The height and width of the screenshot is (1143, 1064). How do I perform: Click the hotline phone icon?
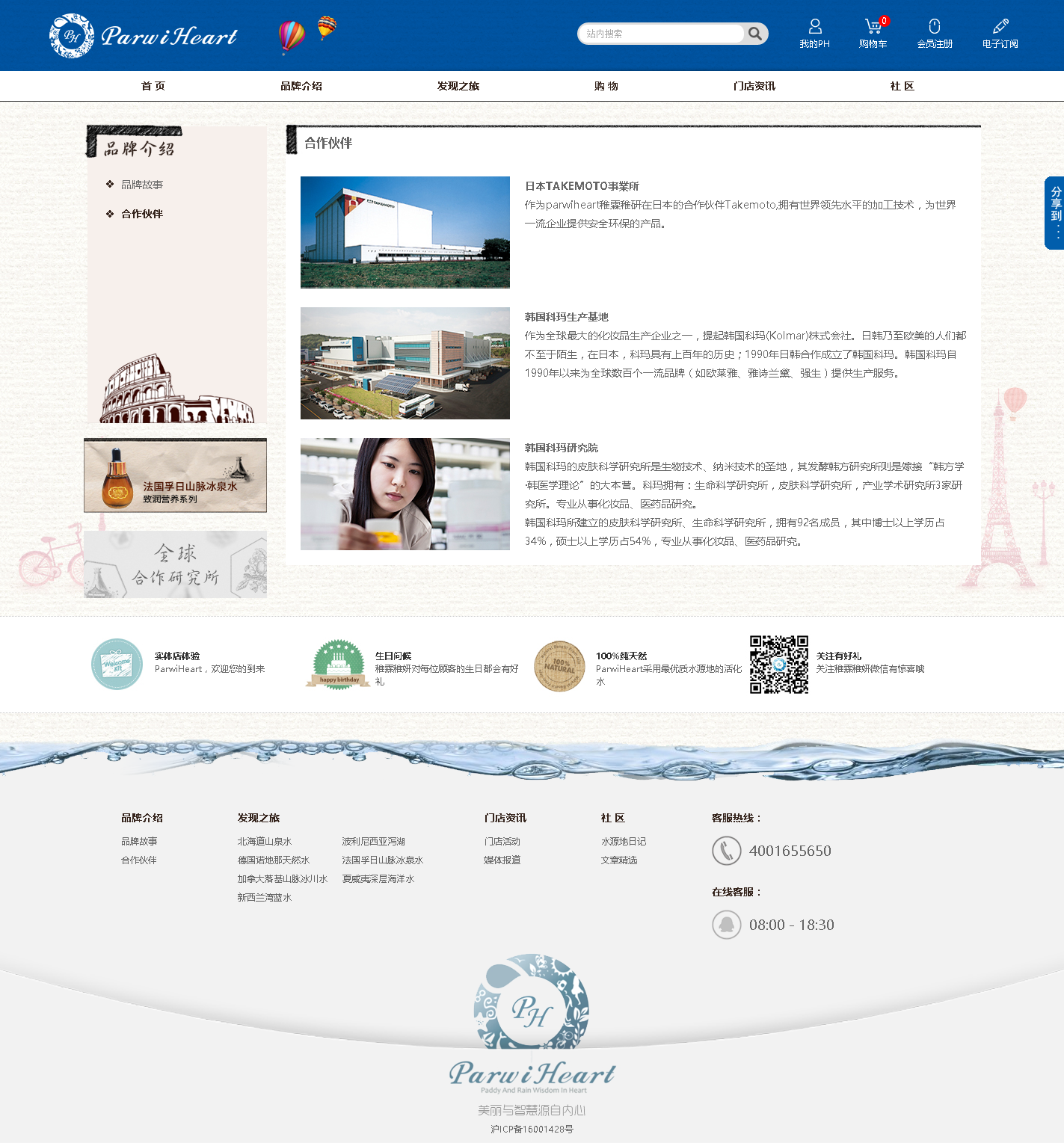click(726, 851)
